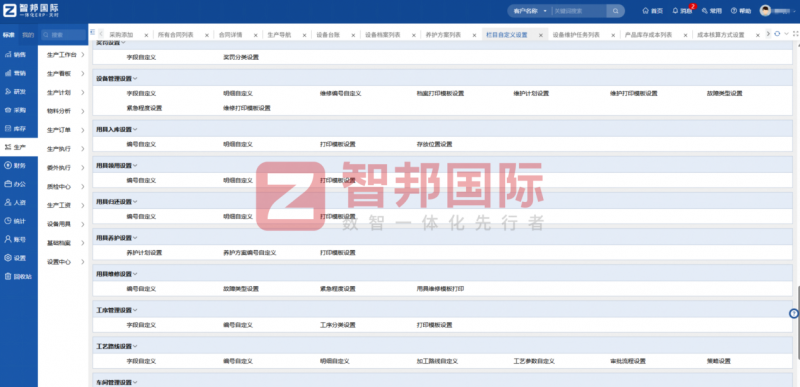The image size is (800, 387).
Task: Collapse the 设备管理设置 section
Action: pyautogui.click(x=135, y=79)
